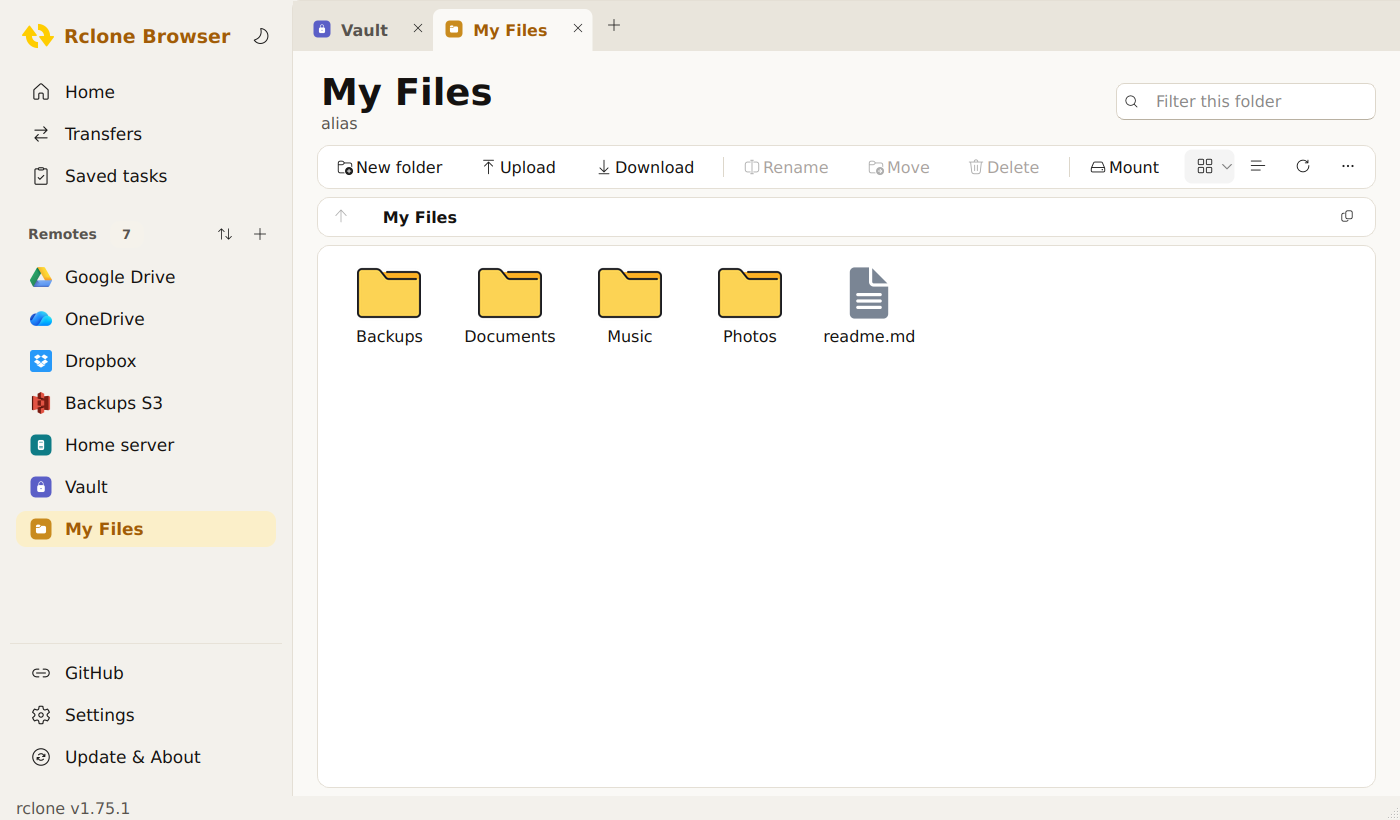Open Update & About page
Image resolution: width=1400 pixels, height=820 pixels.
(x=146, y=757)
